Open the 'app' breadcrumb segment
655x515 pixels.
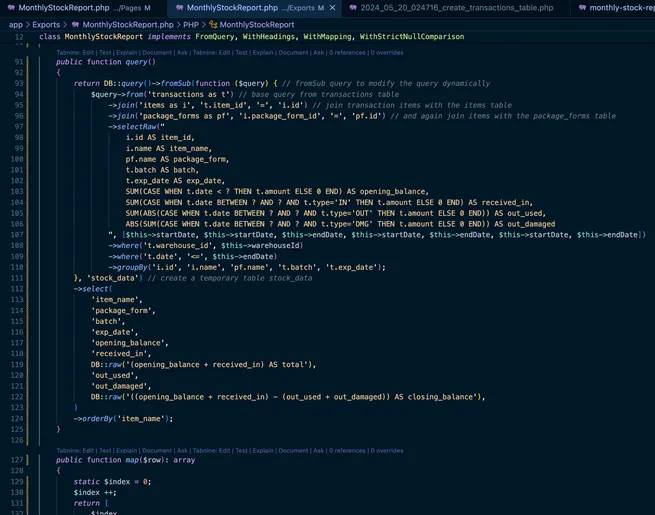point(16,25)
